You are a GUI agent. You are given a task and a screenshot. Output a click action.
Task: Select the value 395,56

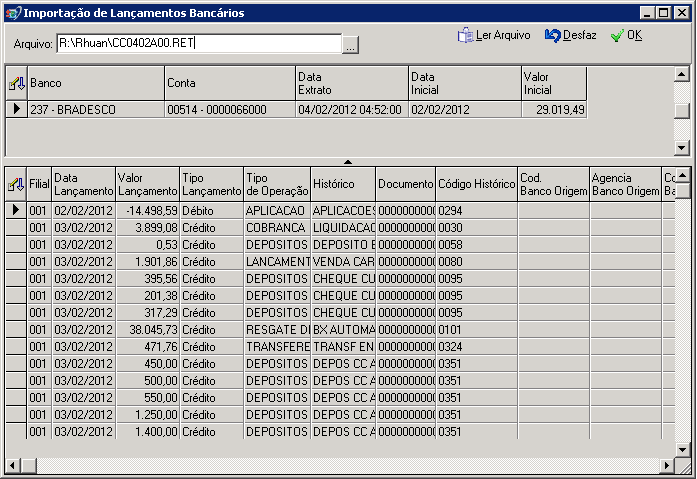tap(148, 279)
